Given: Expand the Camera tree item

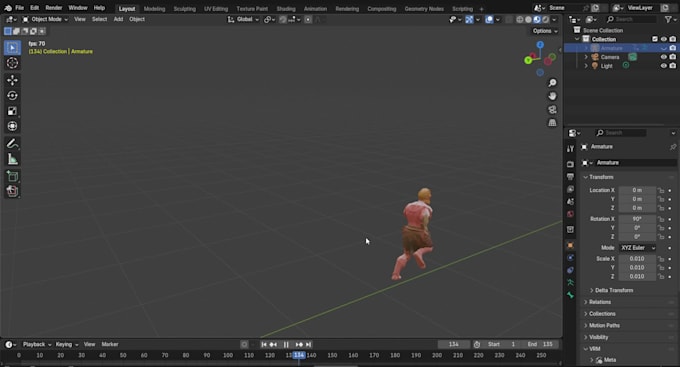Looking at the screenshot, I should 586,57.
